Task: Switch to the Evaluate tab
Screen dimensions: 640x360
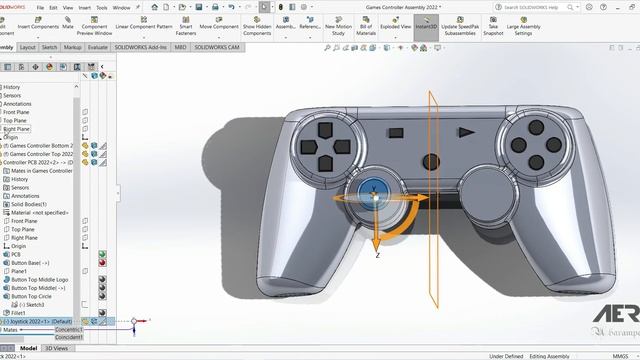Action: [98, 47]
